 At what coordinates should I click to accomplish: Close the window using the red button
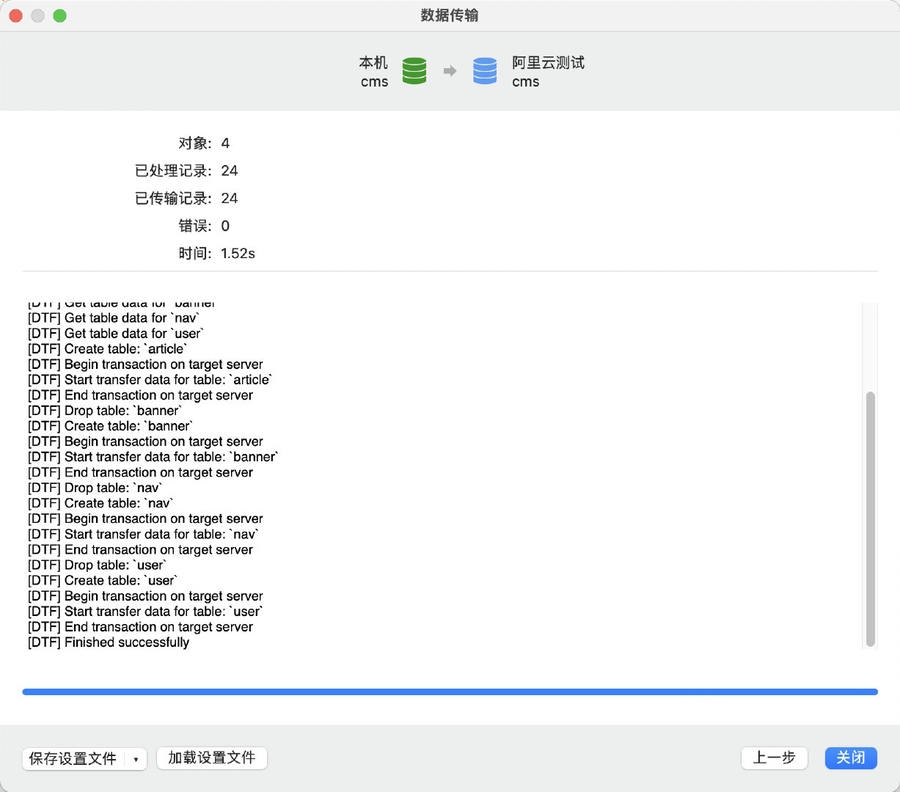tap(16, 16)
